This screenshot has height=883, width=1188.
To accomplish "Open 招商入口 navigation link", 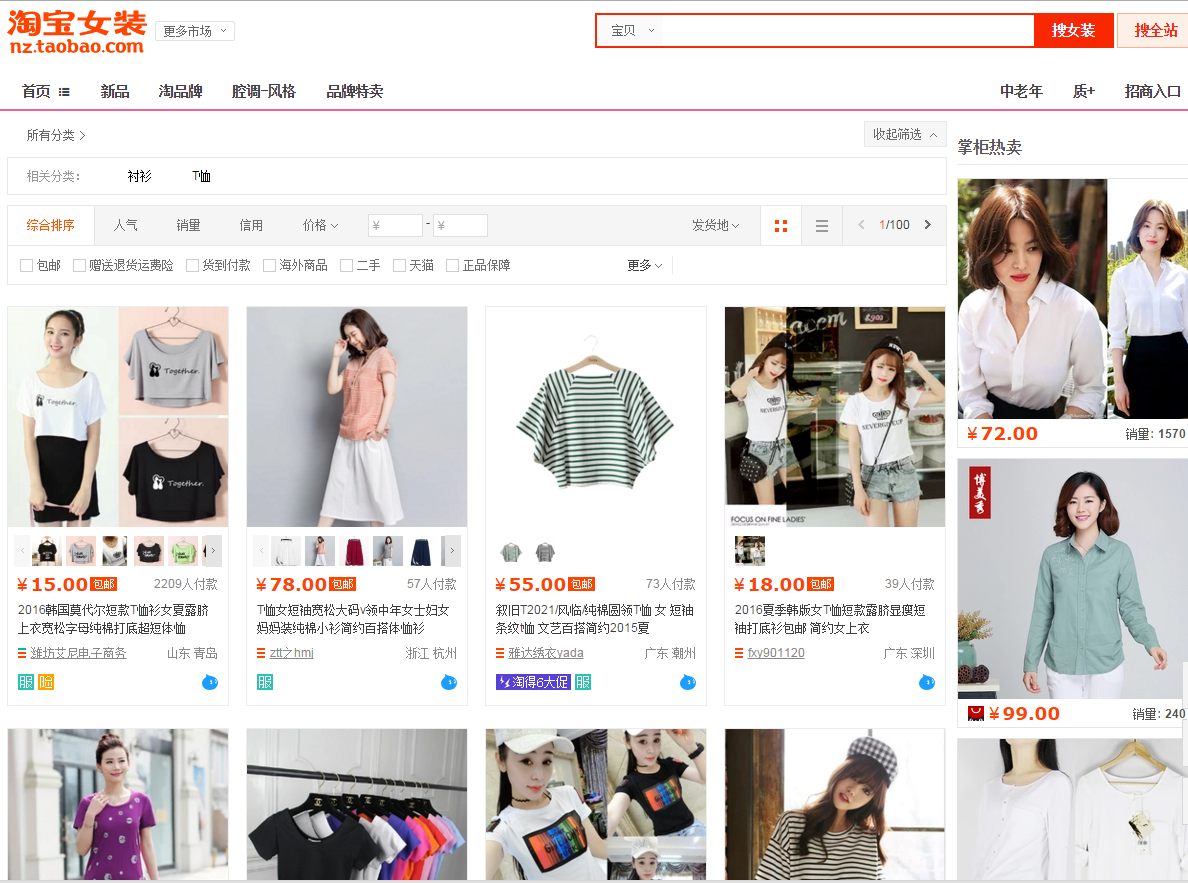I will pos(1152,92).
